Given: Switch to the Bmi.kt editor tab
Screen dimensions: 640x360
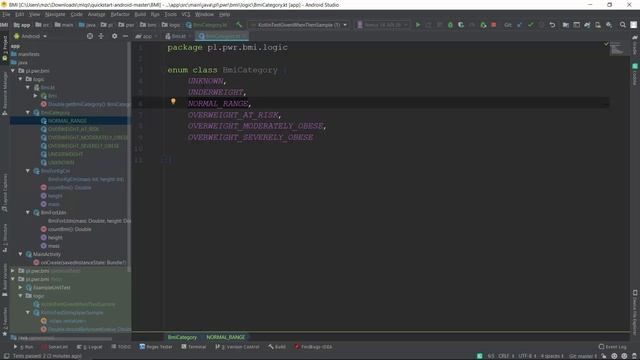Looking at the screenshot, I should click(x=178, y=36).
